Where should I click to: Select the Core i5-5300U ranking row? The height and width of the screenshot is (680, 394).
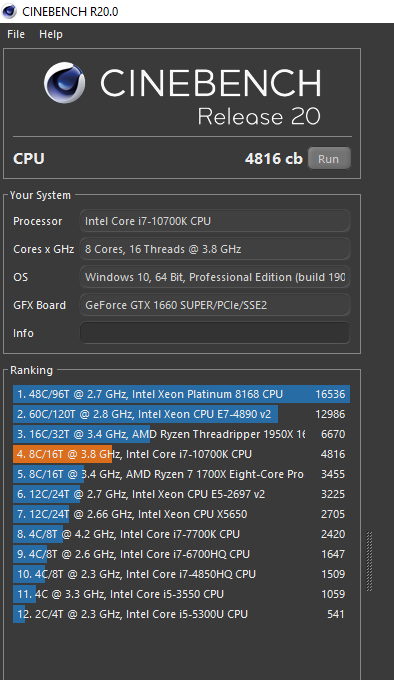[x=181, y=614]
